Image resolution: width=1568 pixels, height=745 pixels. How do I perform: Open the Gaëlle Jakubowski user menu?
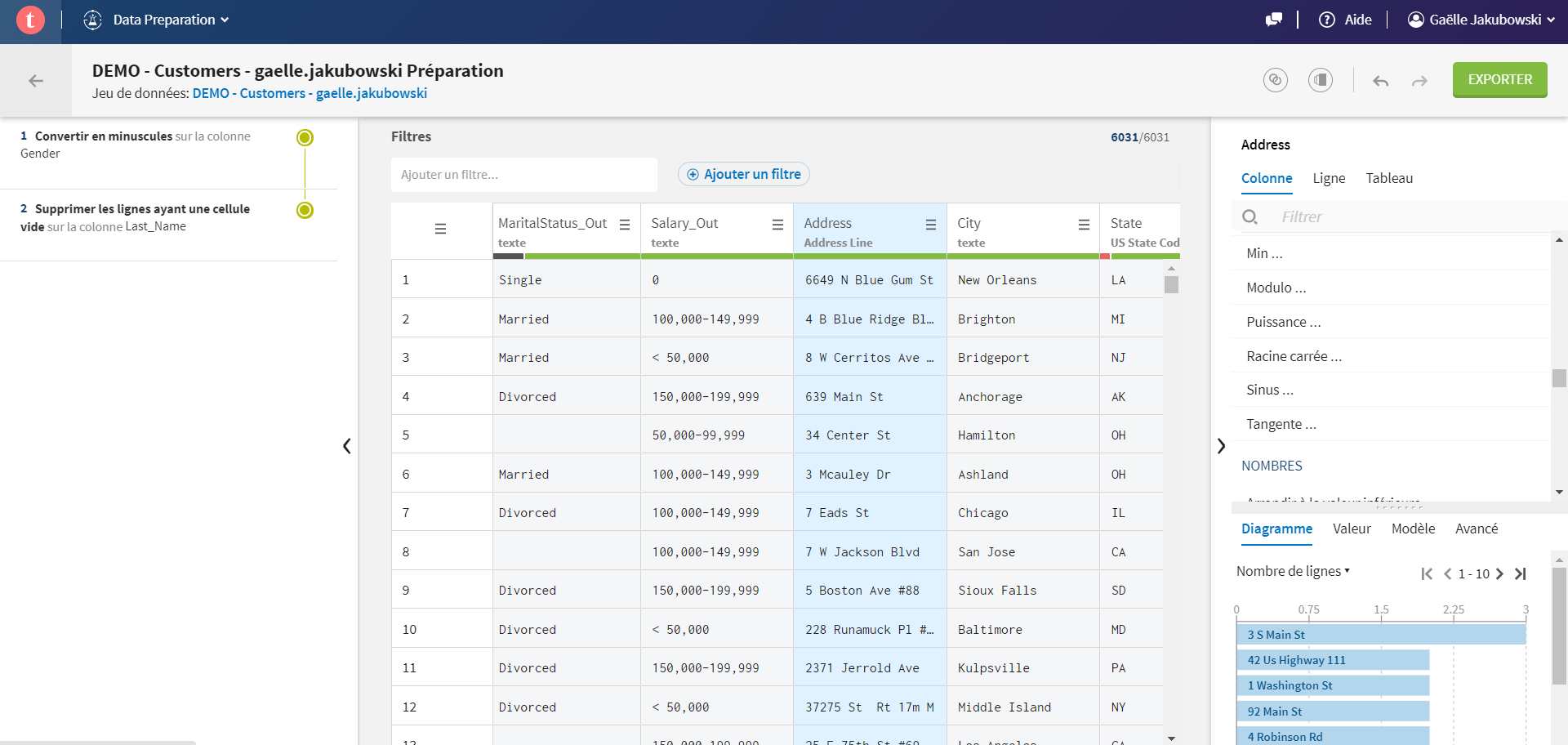pos(1480,20)
